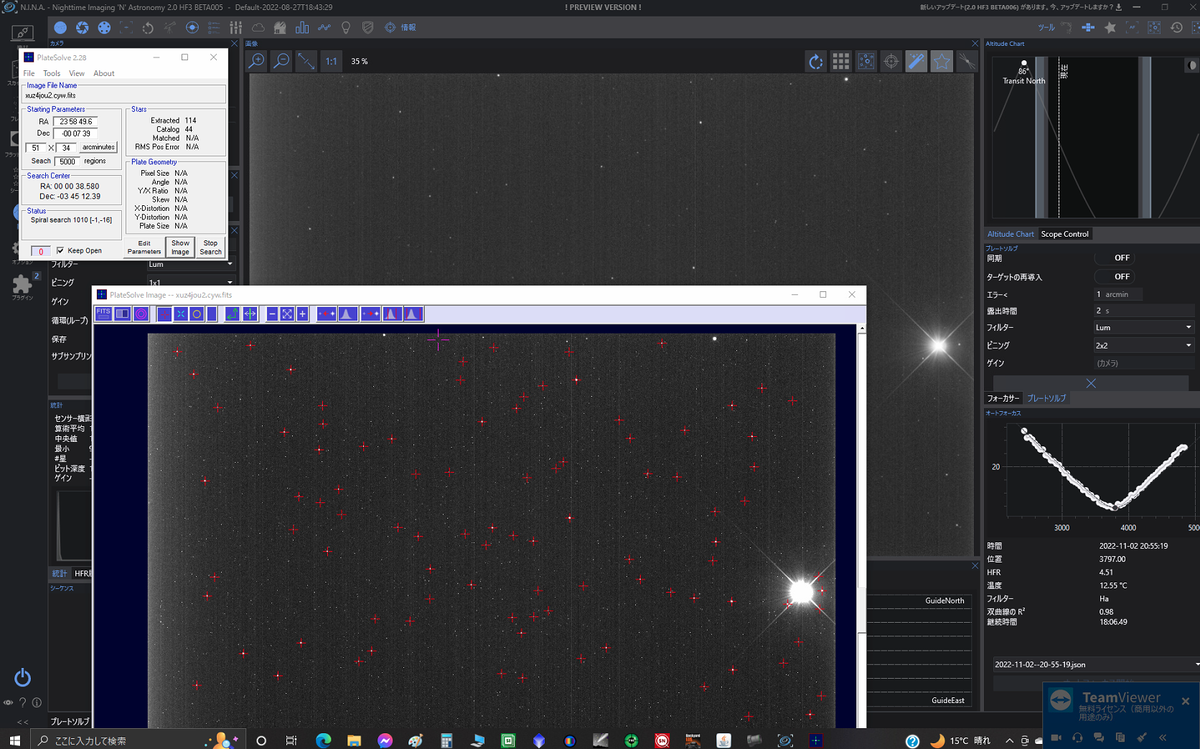Open the N.I.N.A. lightbulb flat panel icon
The image size is (1200, 749).
pos(346,27)
